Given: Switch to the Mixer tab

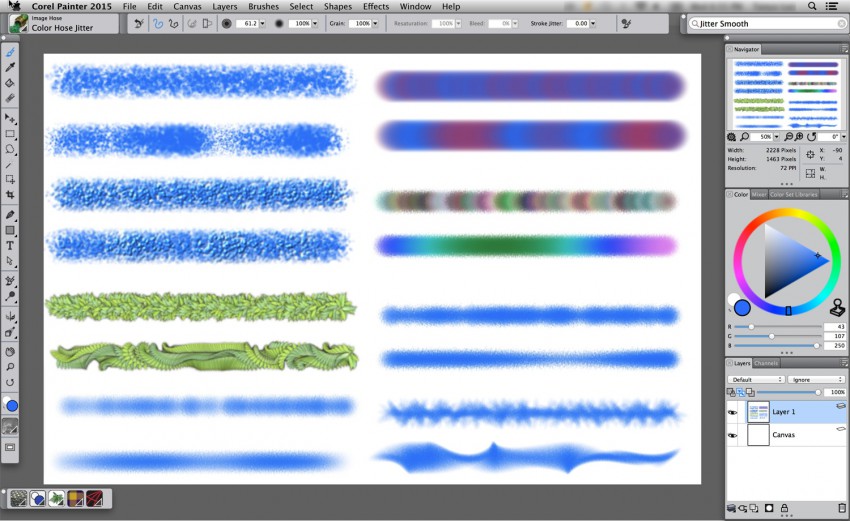Looking at the screenshot, I should 759,194.
